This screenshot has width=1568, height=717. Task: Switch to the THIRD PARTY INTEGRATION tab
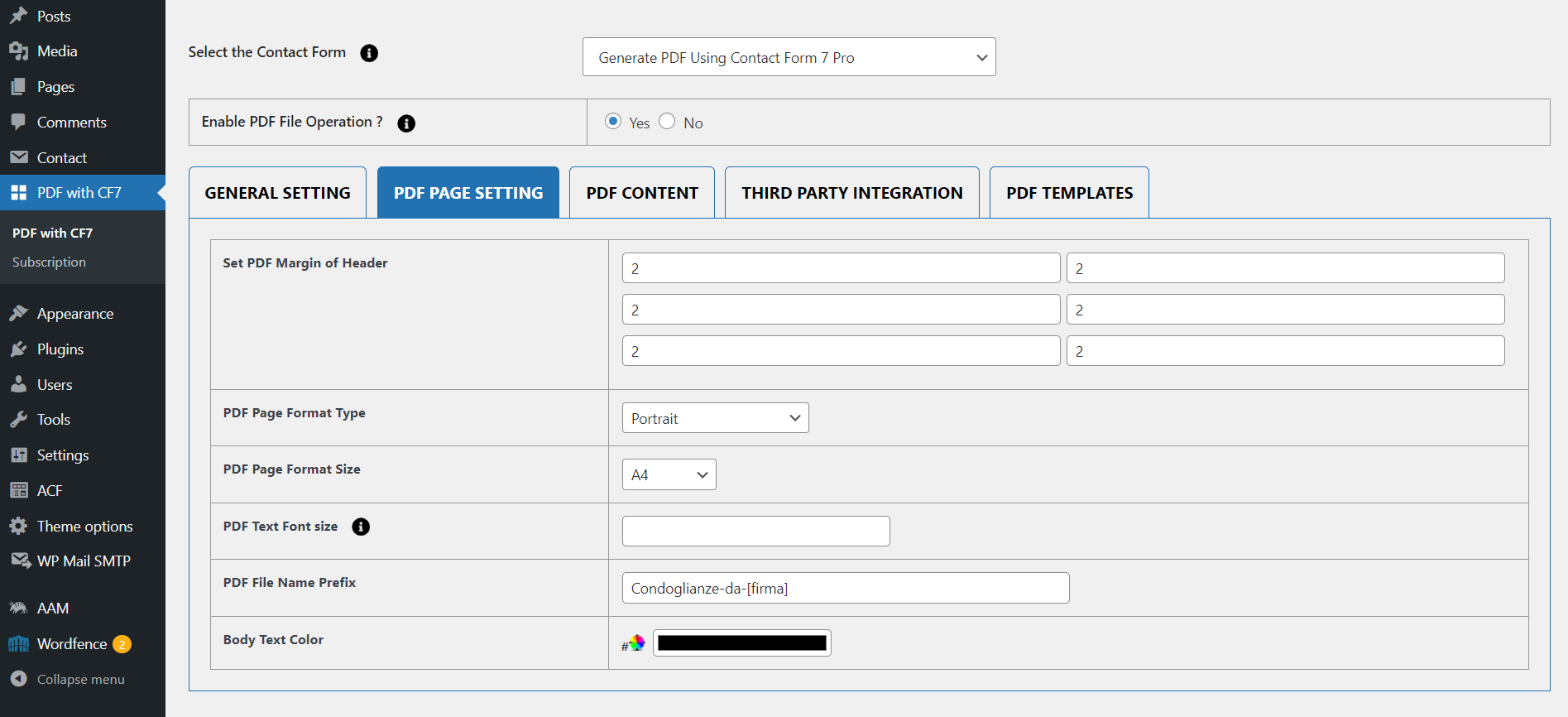[851, 193]
